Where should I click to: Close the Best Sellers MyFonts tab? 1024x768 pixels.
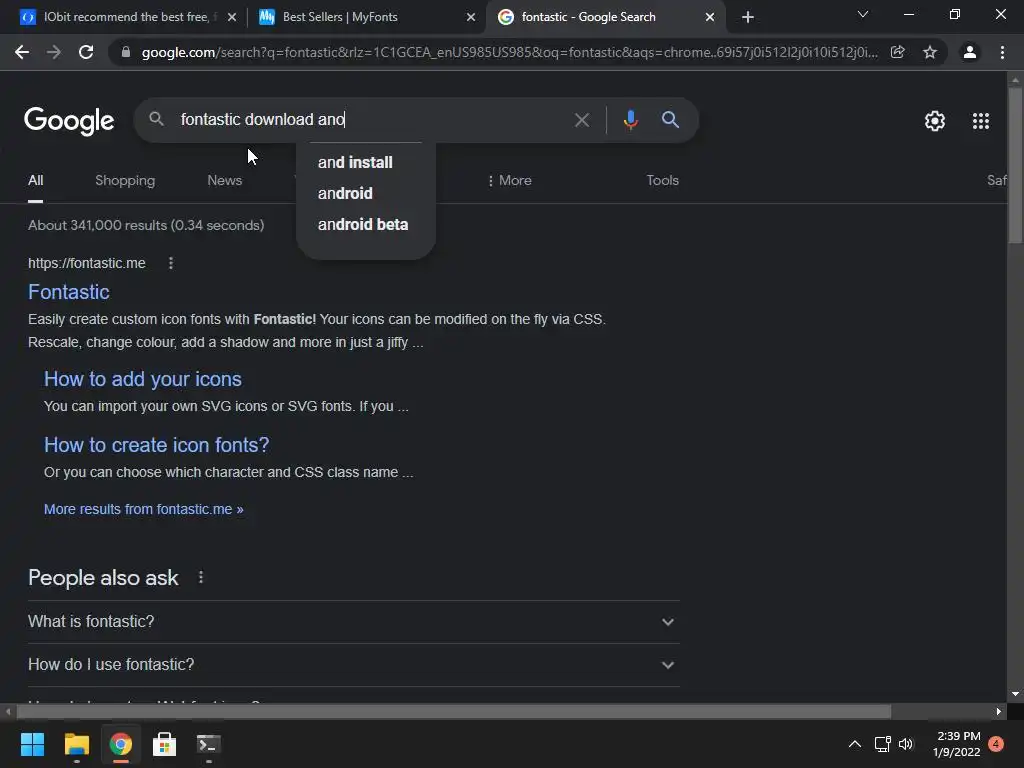point(471,17)
